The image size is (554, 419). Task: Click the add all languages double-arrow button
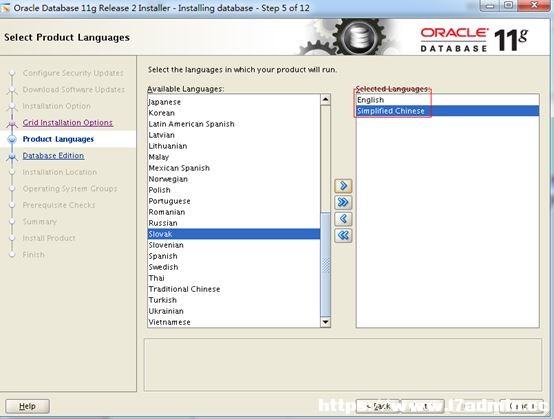click(x=343, y=202)
